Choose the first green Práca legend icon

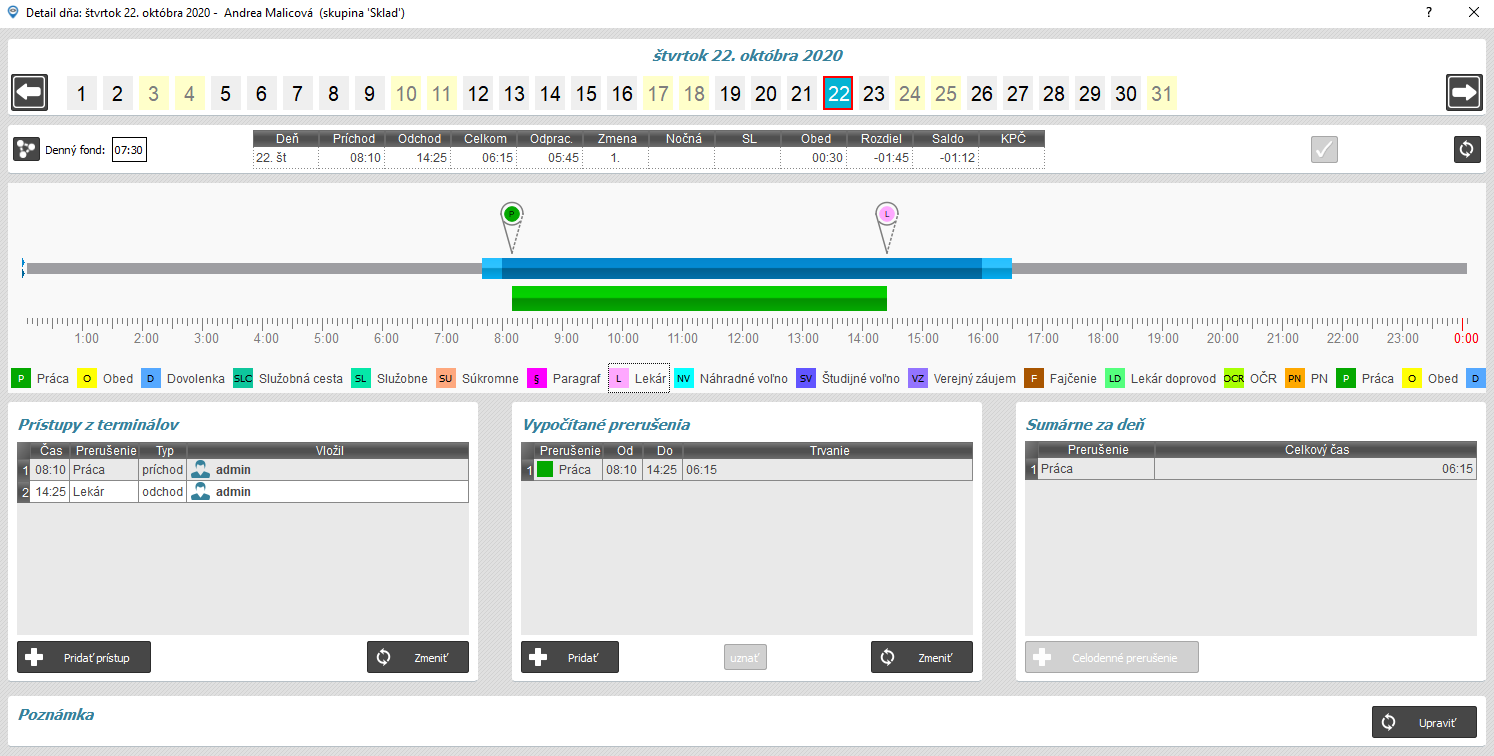[21, 379]
